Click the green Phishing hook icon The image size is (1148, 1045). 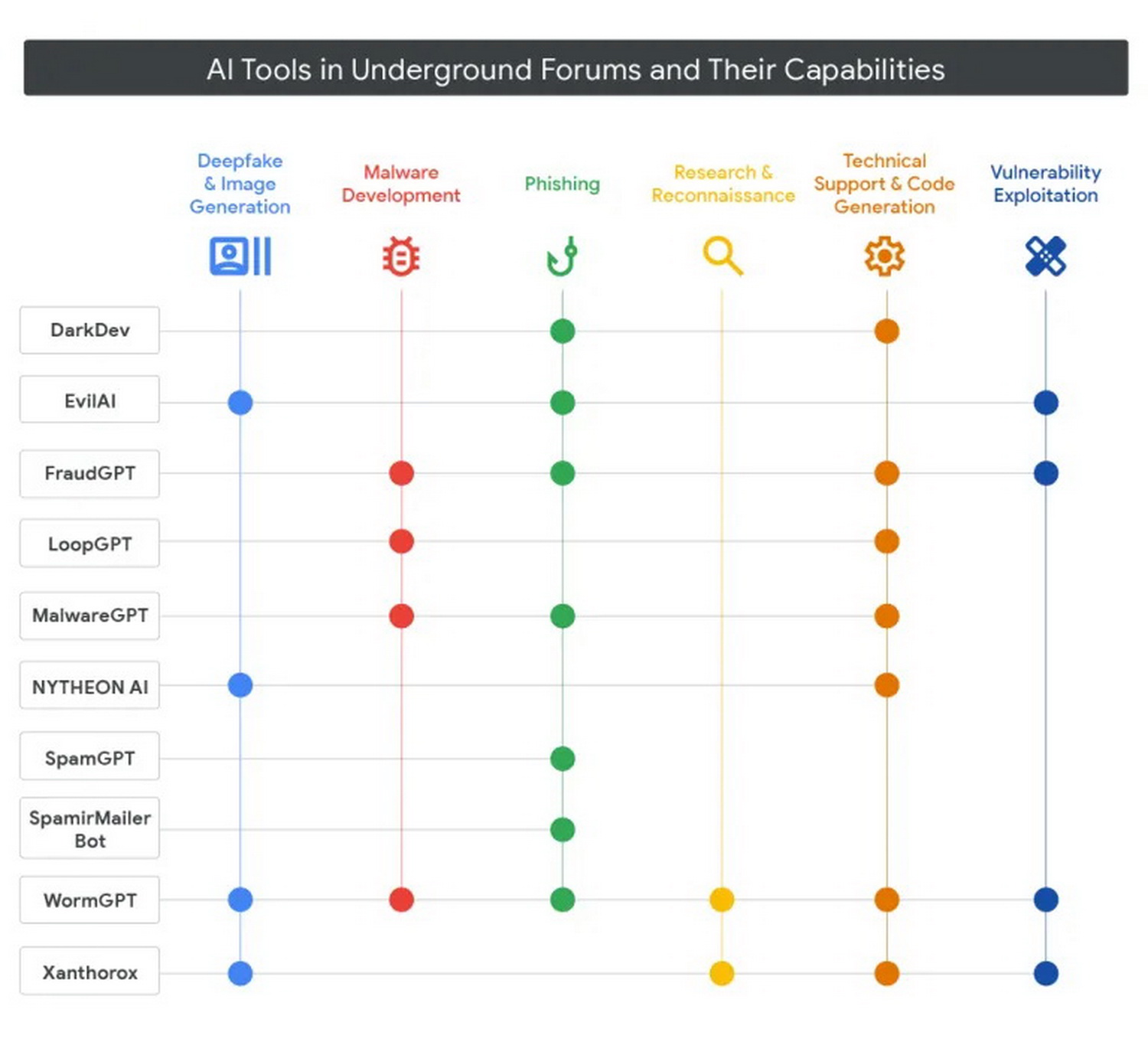(x=562, y=256)
